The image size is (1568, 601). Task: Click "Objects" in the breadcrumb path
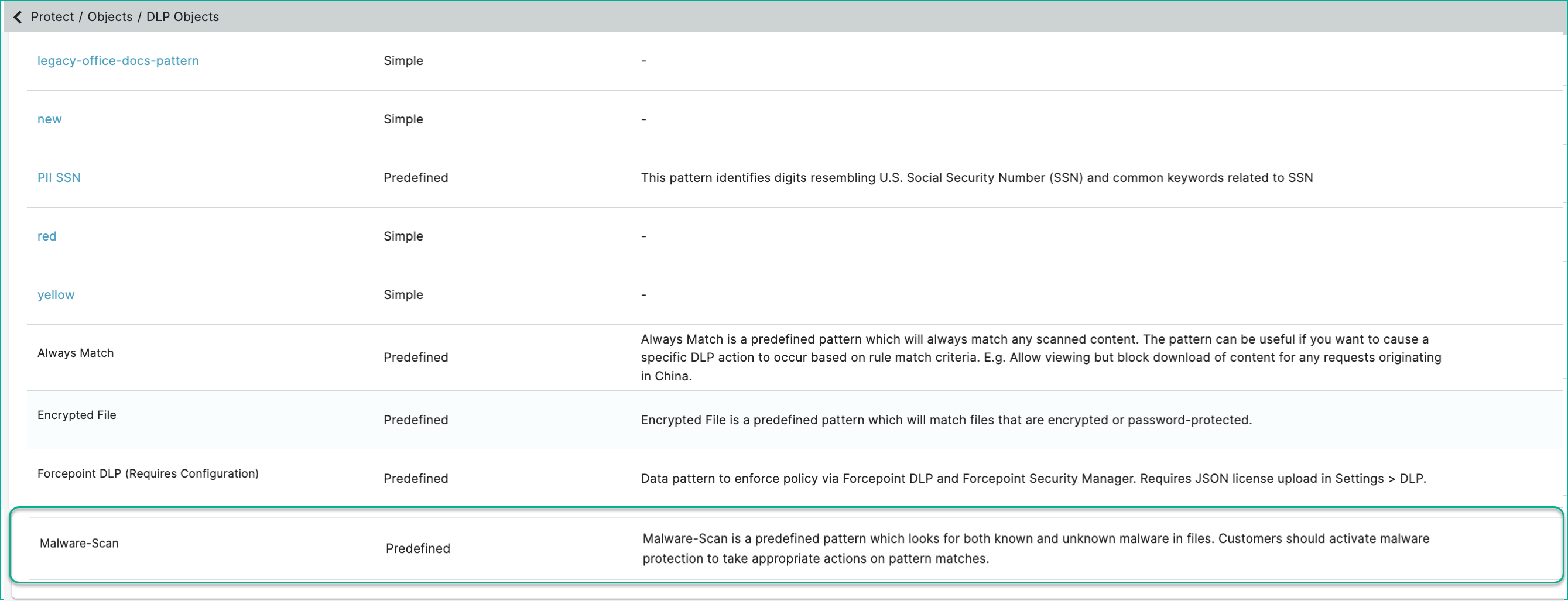(x=109, y=17)
